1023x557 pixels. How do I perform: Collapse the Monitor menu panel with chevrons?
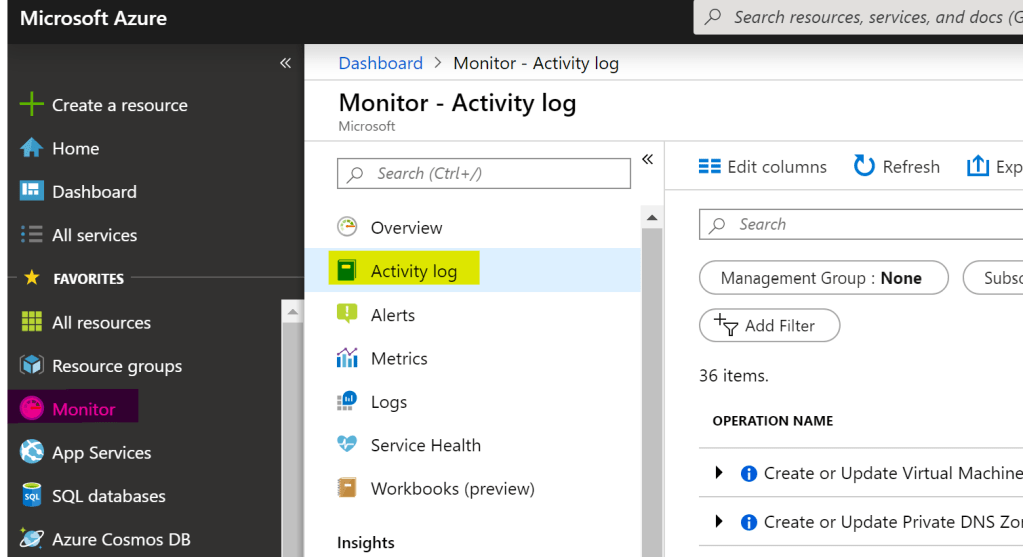[647, 159]
